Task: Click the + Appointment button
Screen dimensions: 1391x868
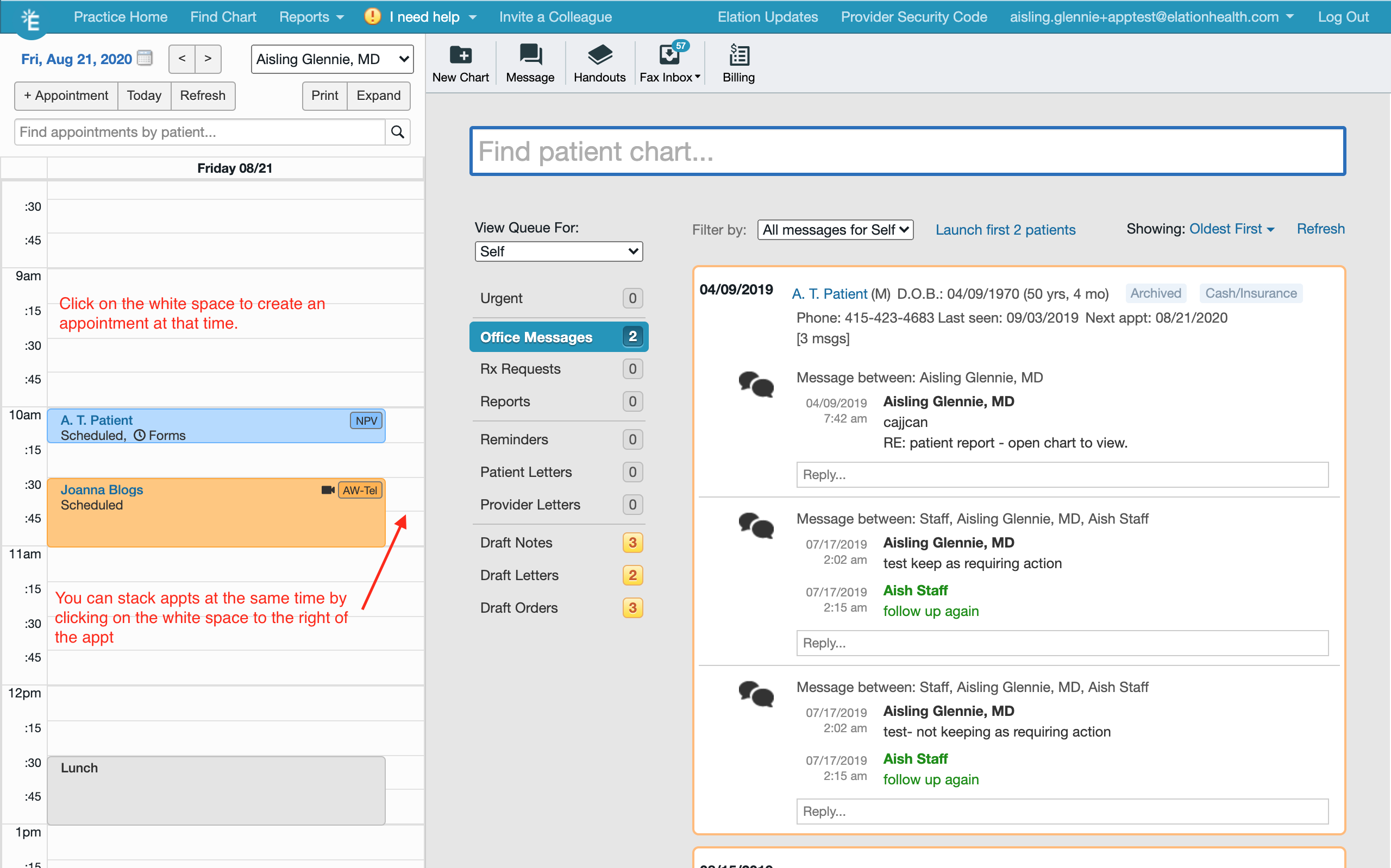Action: pos(66,95)
